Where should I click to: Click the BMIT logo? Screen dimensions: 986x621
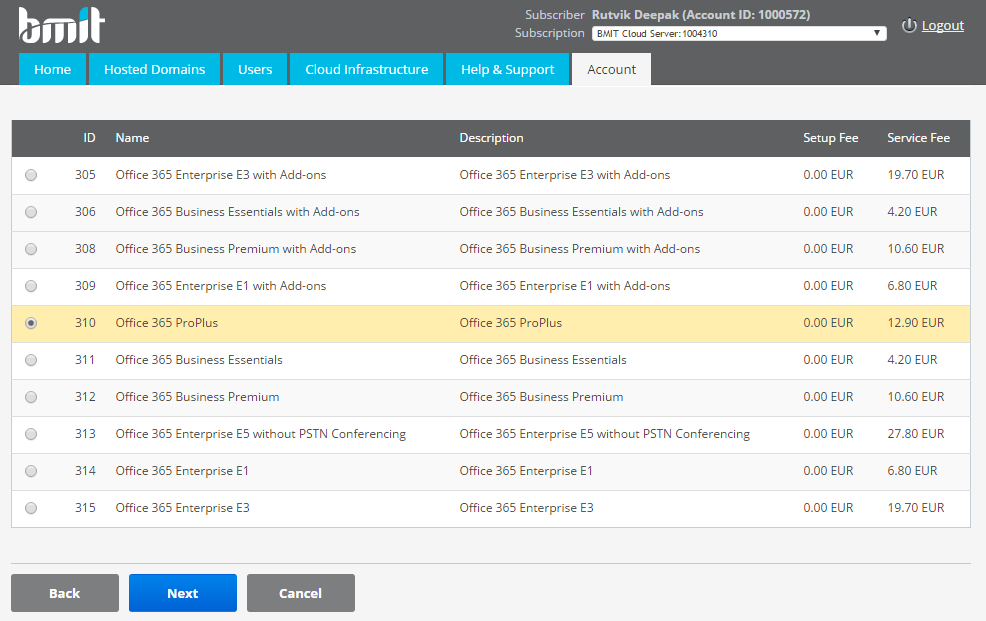point(61,25)
